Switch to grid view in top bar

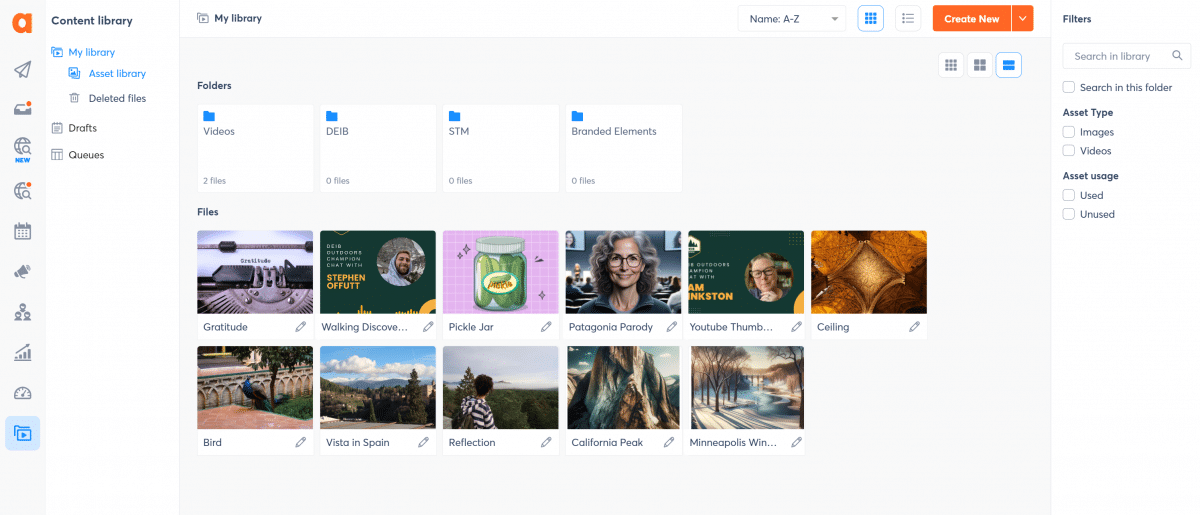871,18
